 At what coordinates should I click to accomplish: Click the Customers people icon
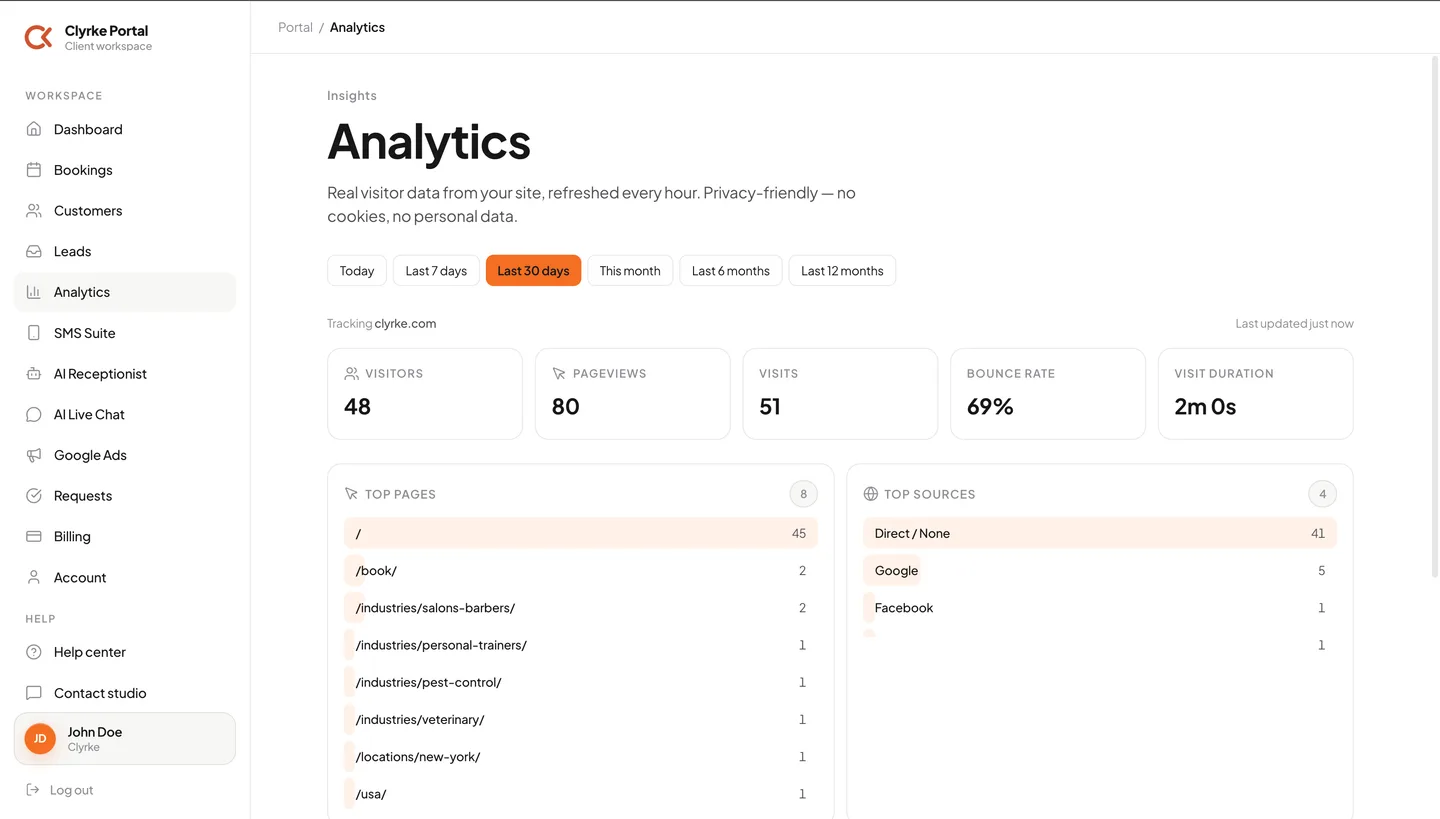[34, 211]
